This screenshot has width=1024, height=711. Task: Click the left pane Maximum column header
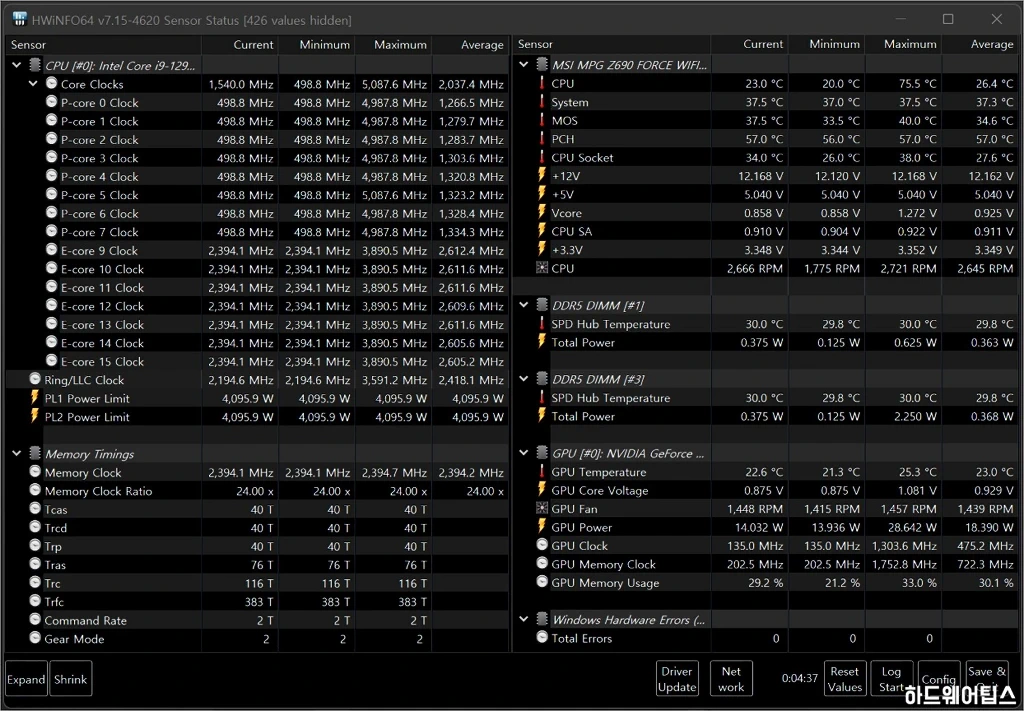click(x=393, y=45)
